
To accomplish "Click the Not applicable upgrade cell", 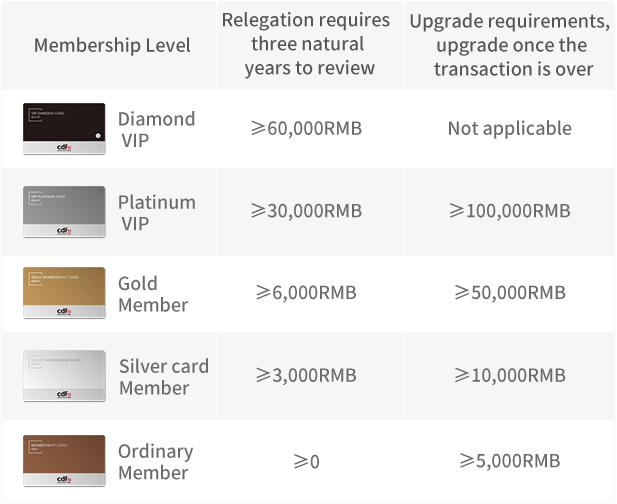I will 509,129.
